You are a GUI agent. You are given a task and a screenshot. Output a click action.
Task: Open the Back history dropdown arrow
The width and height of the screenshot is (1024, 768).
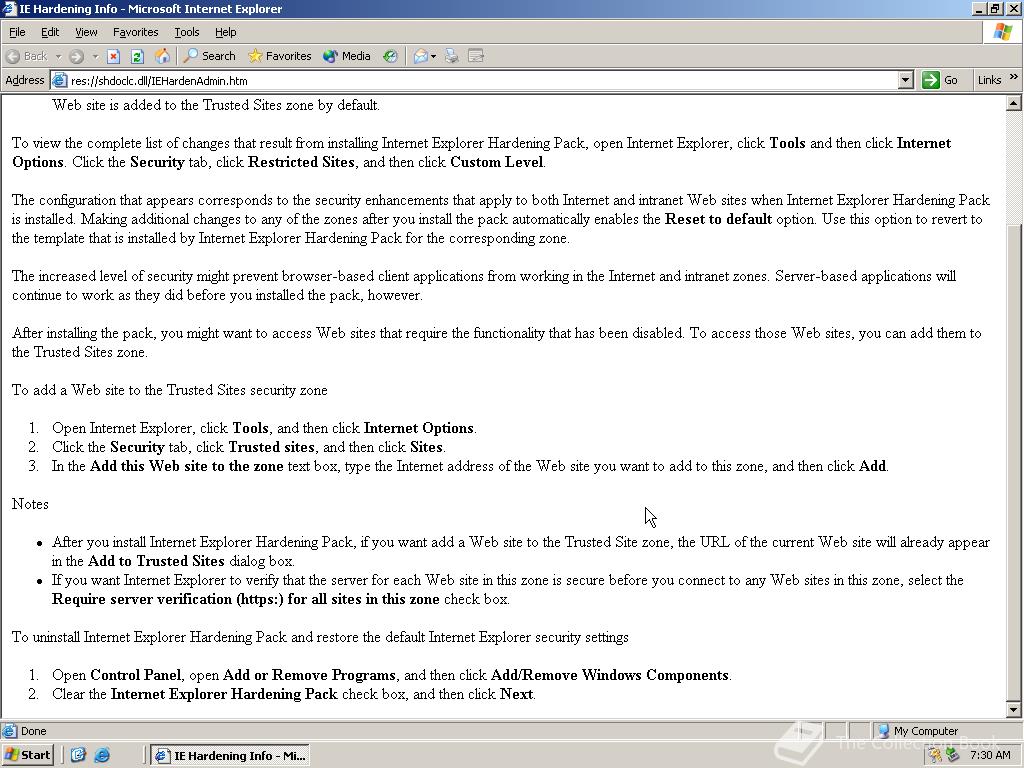[x=58, y=56]
